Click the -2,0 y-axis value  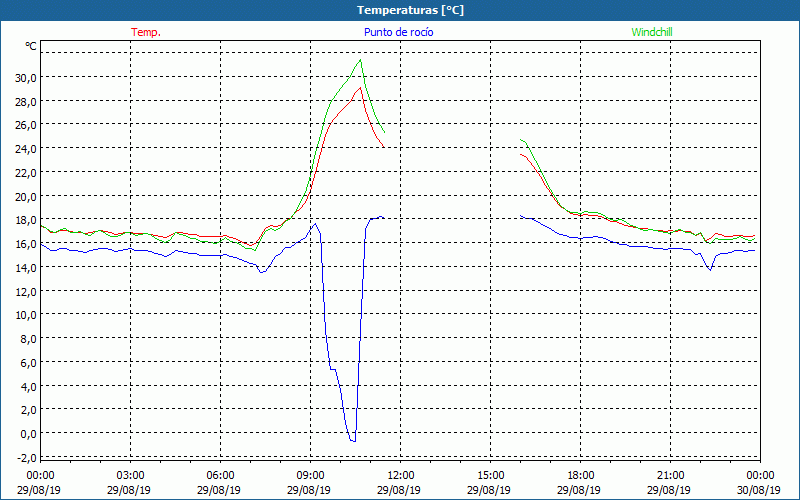[x=27, y=458]
